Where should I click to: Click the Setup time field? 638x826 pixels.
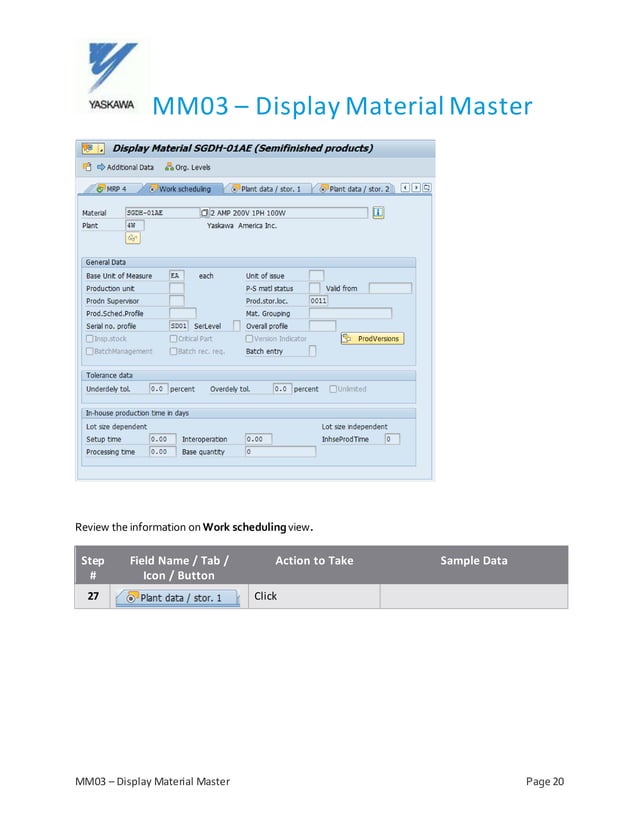[x=162, y=439]
